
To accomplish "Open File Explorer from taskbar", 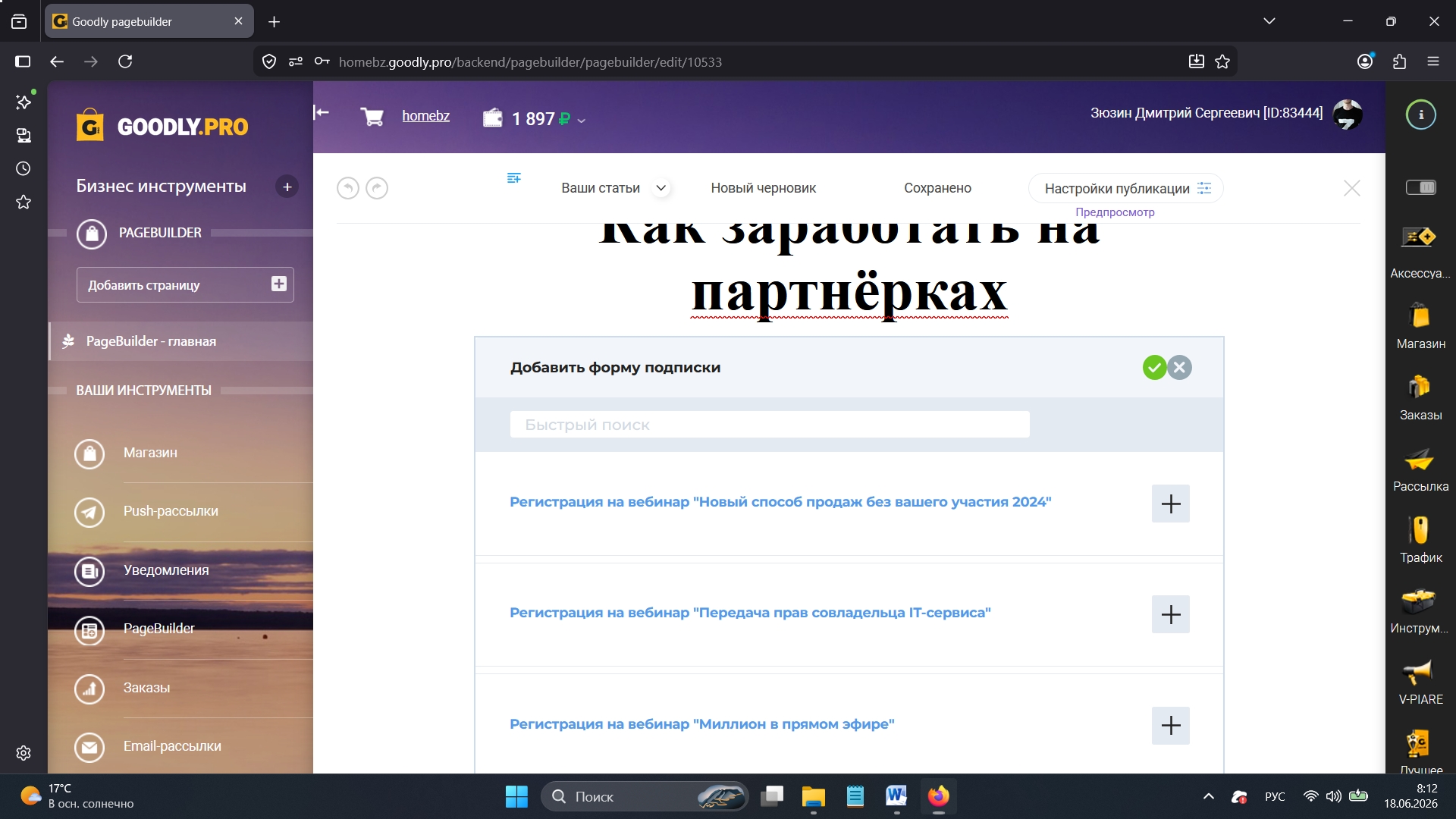I will click(813, 796).
